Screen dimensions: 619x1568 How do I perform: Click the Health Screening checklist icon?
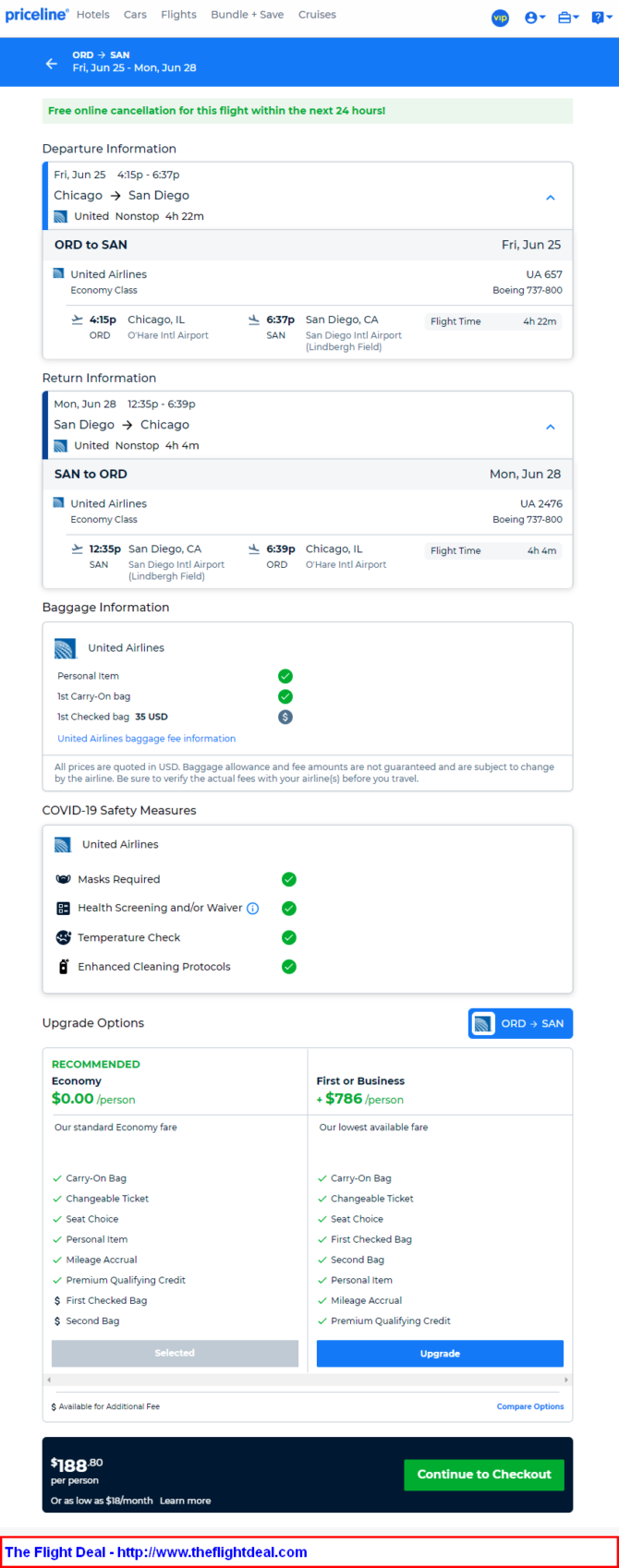pos(64,909)
